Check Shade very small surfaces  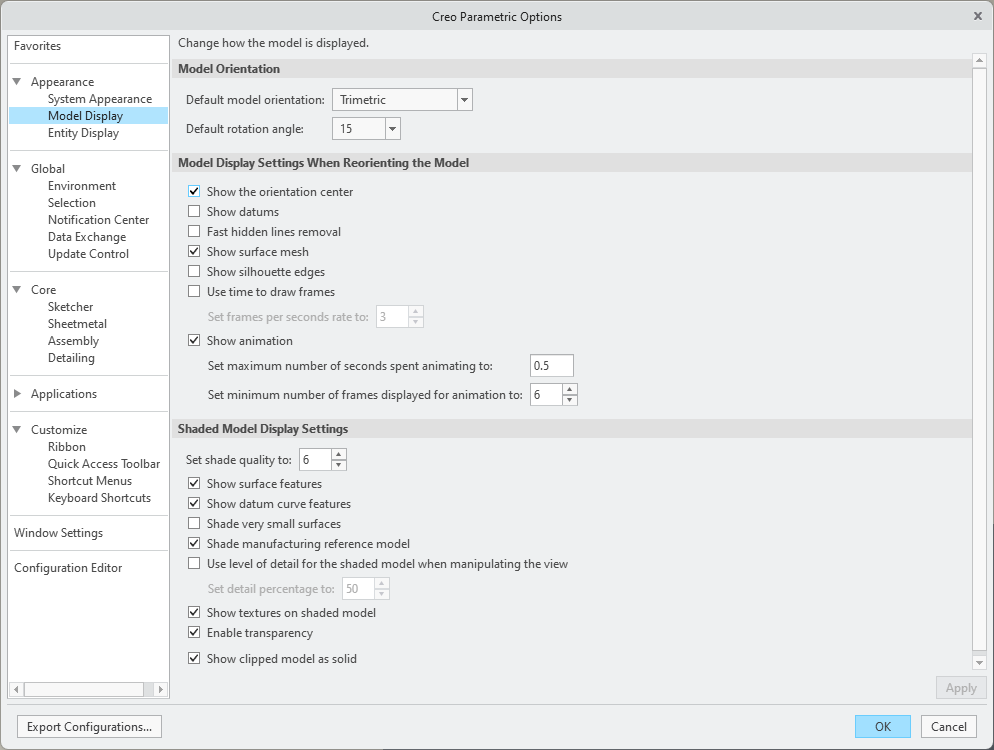pos(194,524)
